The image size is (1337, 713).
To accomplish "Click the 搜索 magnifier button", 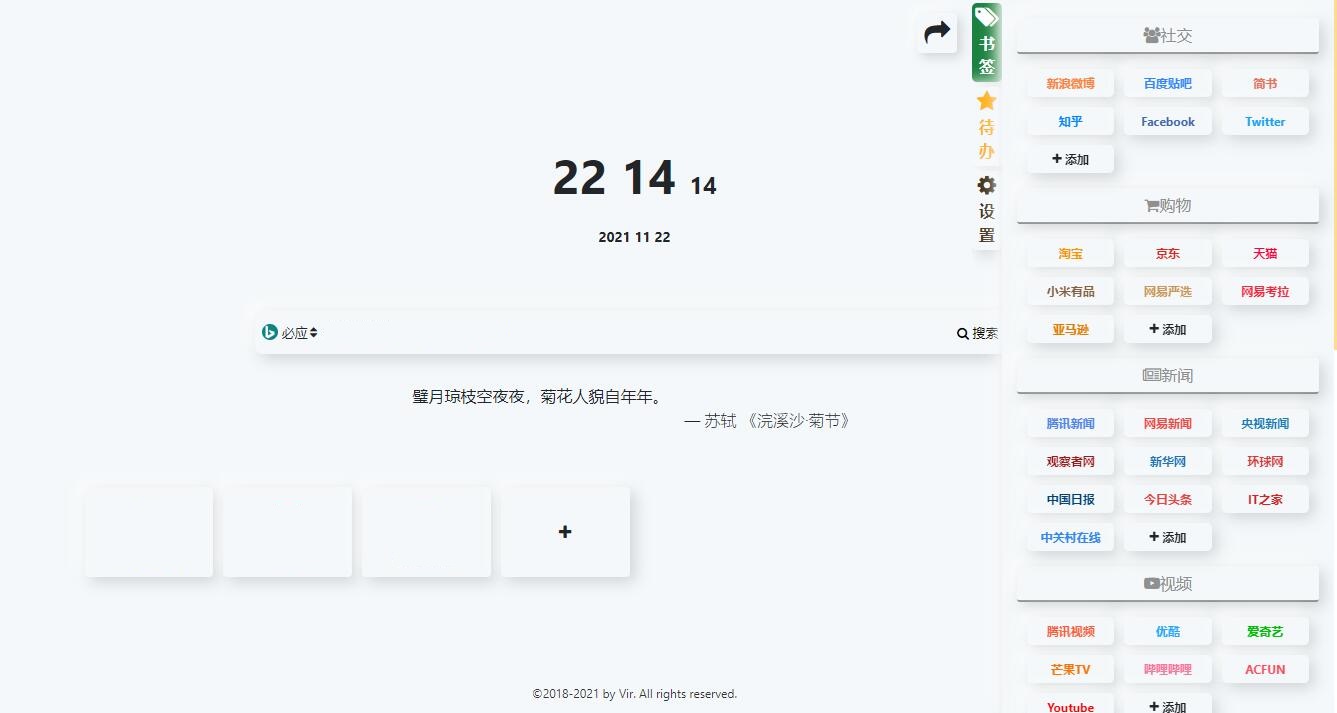I will (x=977, y=333).
